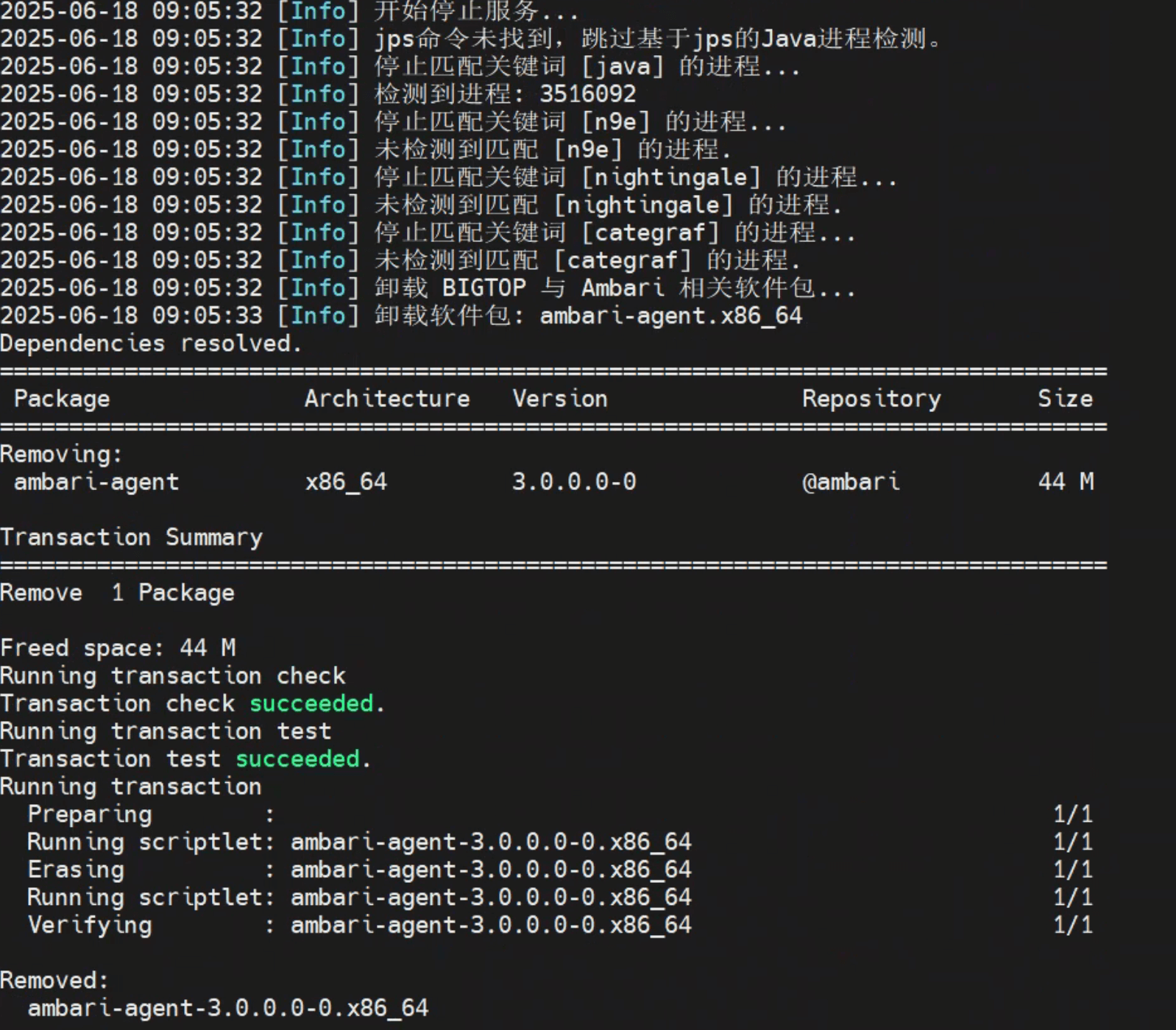
Task: Click the process ID 3516092
Action: coord(587,94)
